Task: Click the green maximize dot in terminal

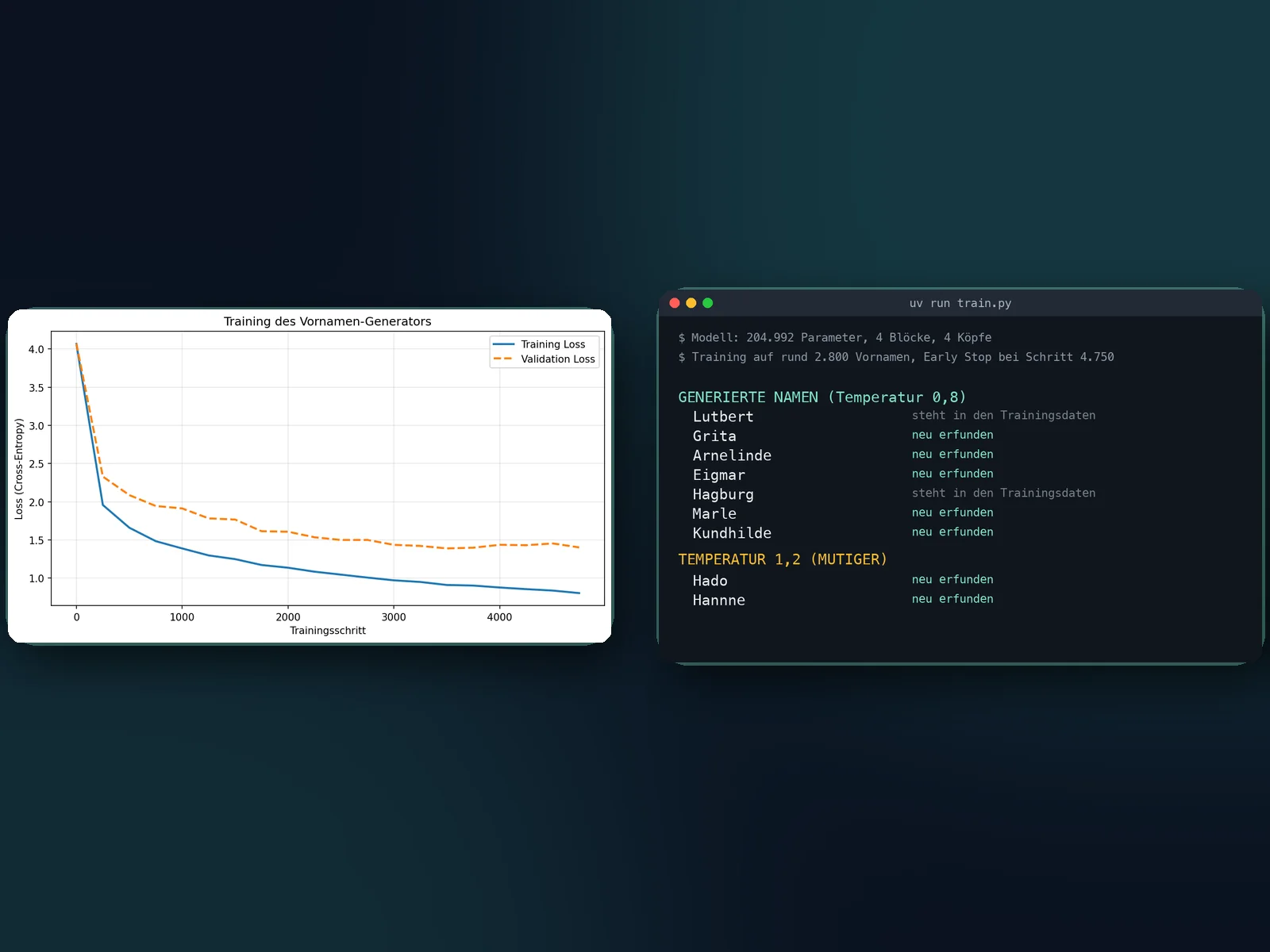Action: 708,303
